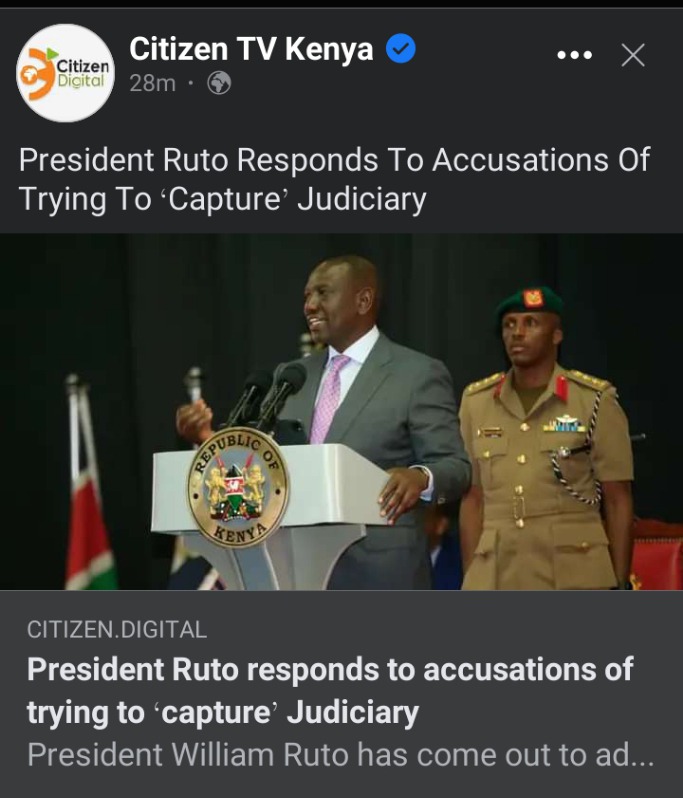Click the blue verified badge

(401, 48)
